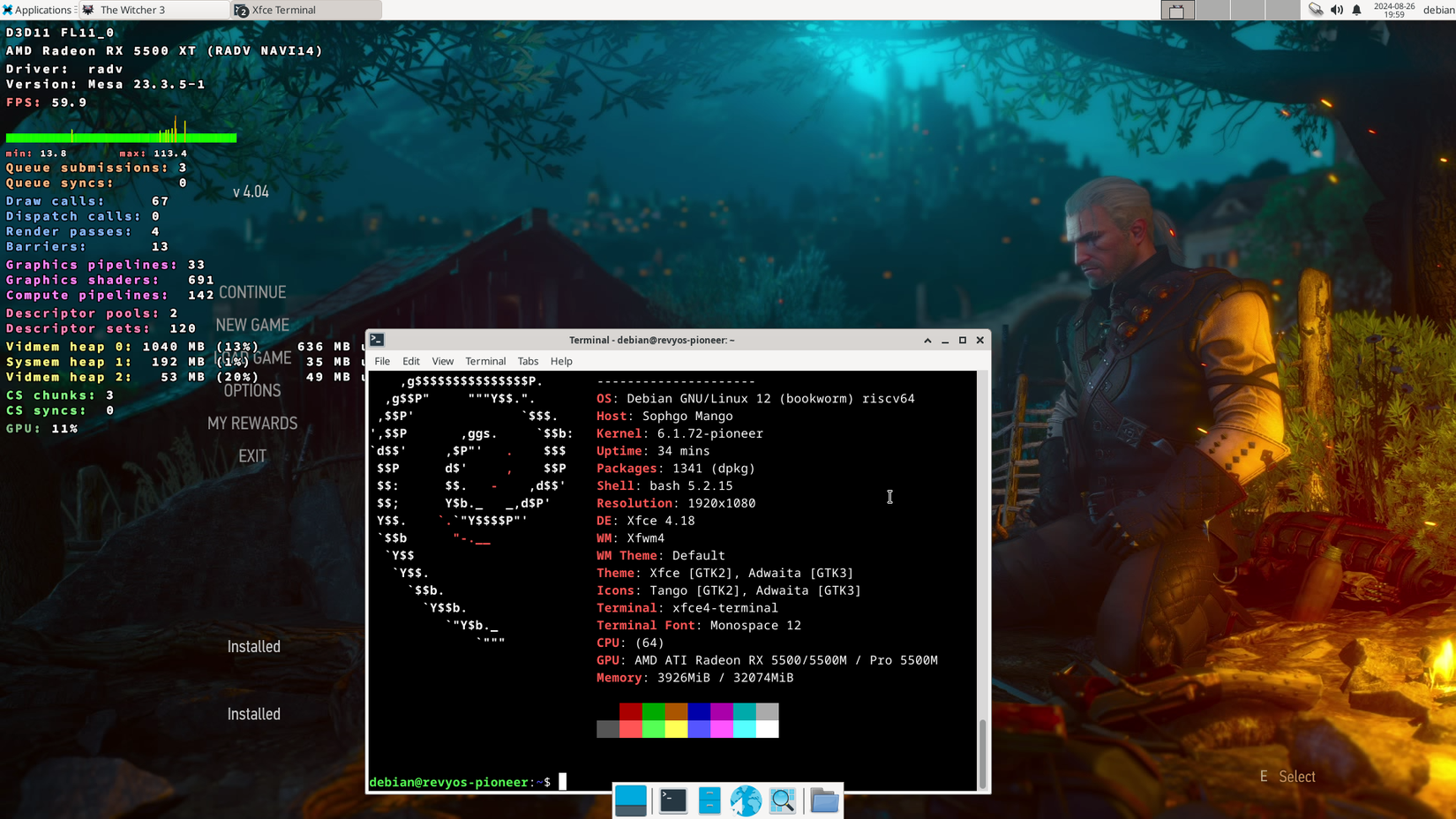Toggle fullscreen via the terminal maximize control
This screenshot has width=1456, height=819.
962,340
